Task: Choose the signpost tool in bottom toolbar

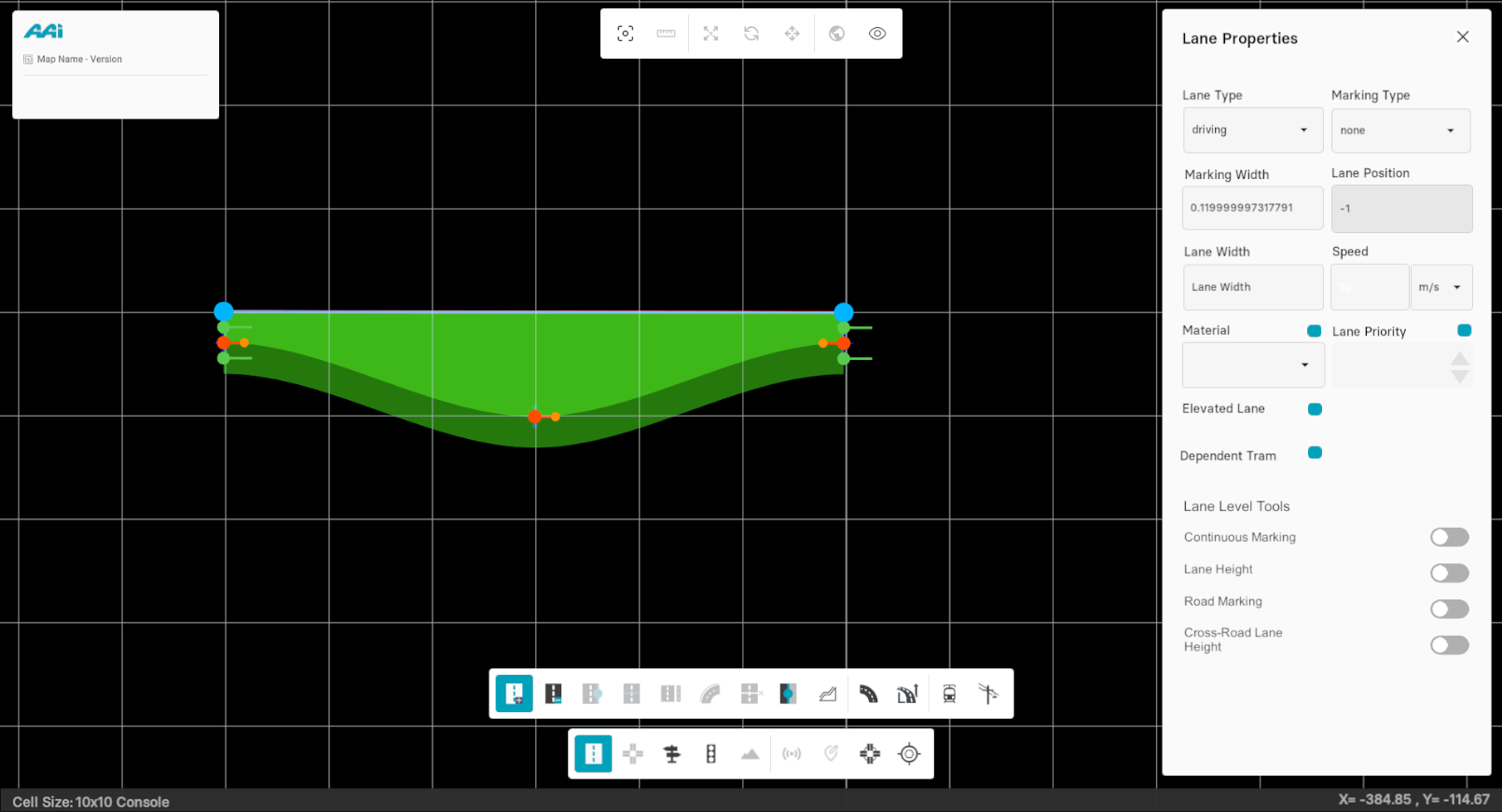Action: point(671,754)
